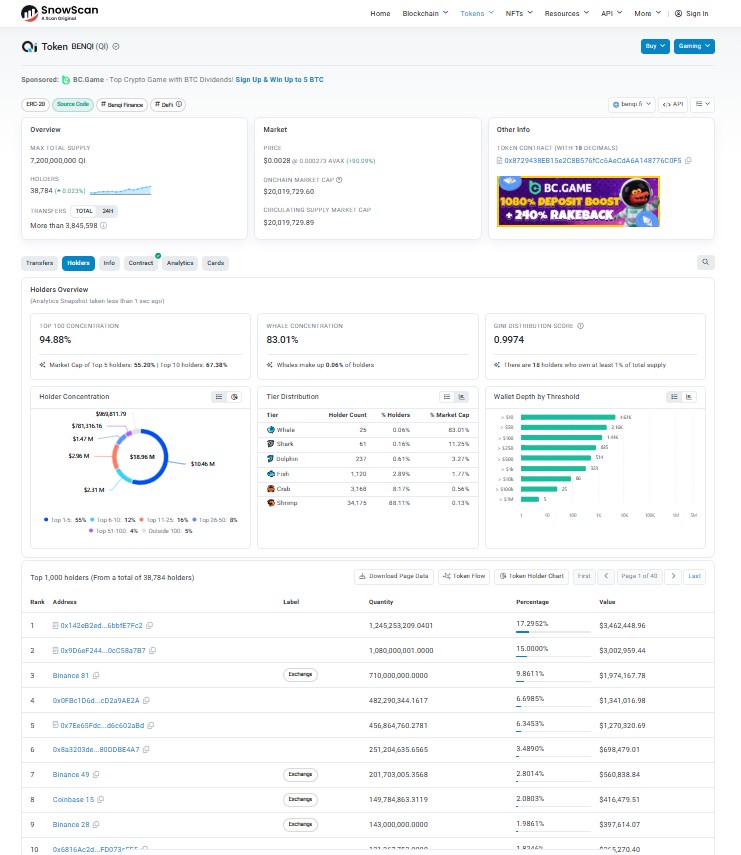Viewport: 741px width, 855px height.
Task: Open the Analytics tab
Action: click(180, 263)
